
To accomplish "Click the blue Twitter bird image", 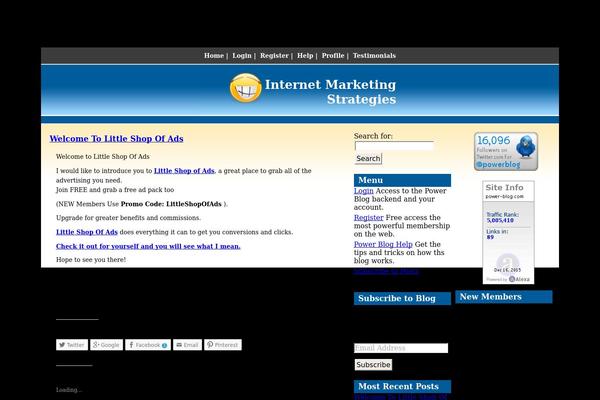I will 525,146.
